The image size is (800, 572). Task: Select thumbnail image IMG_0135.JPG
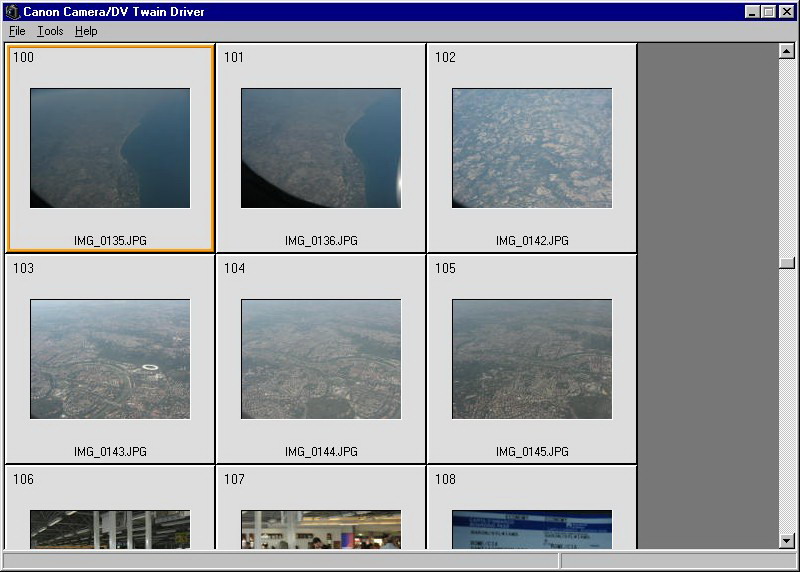pos(110,148)
